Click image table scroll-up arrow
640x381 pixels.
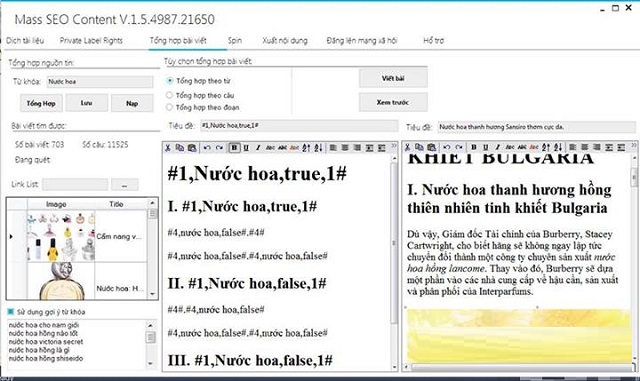(152, 203)
